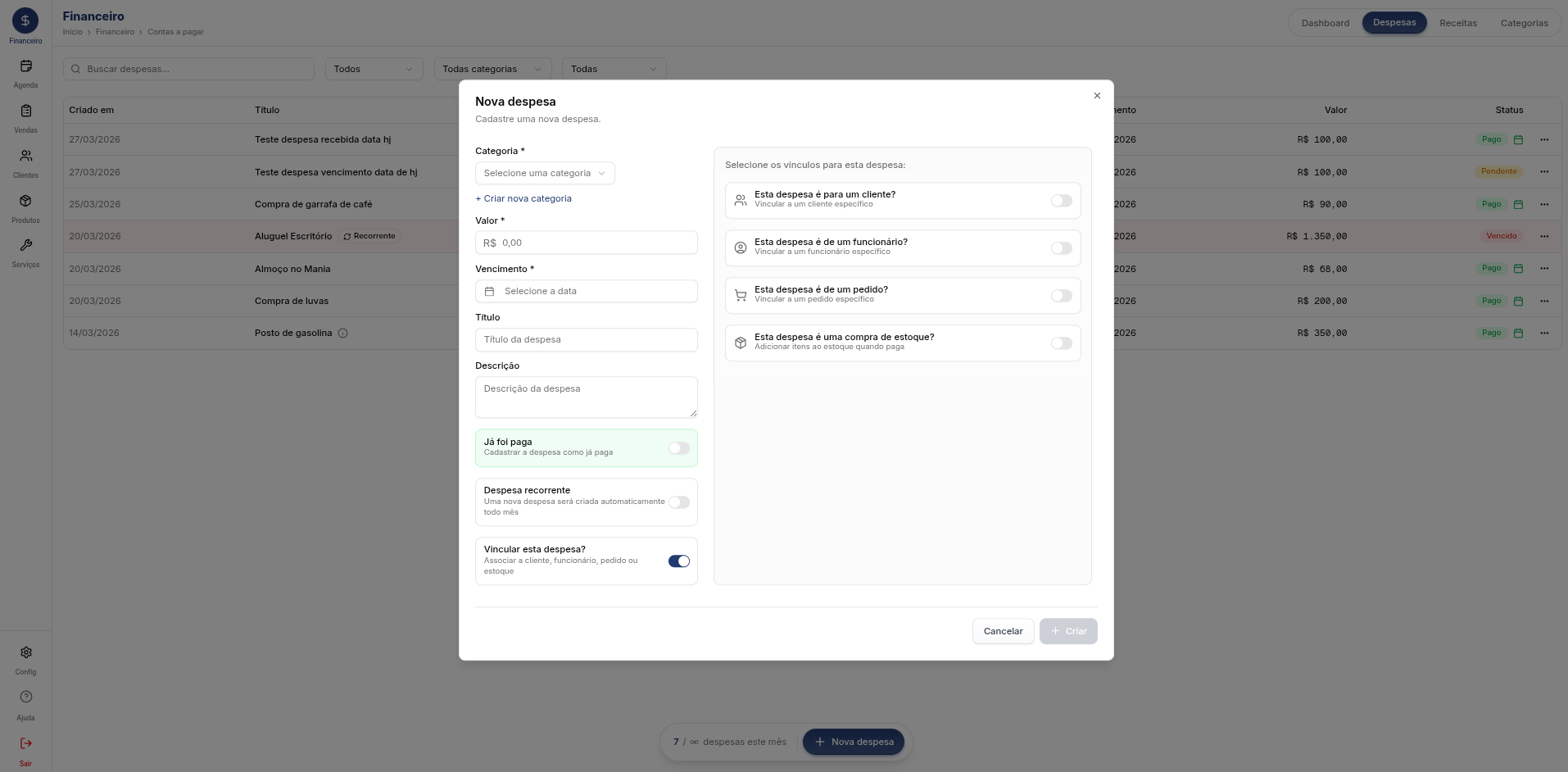This screenshot has height=772, width=1568.
Task: Open the Selecione uma categoria dropdown
Action: tap(545, 173)
